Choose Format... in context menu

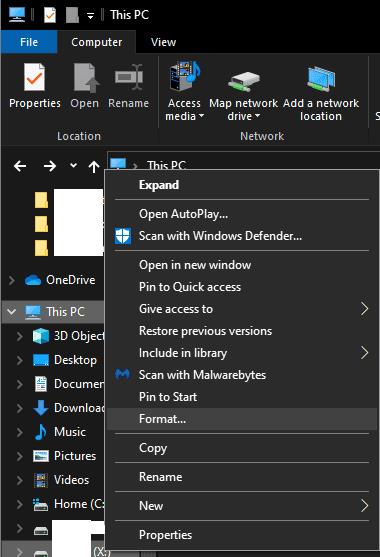(241, 419)
